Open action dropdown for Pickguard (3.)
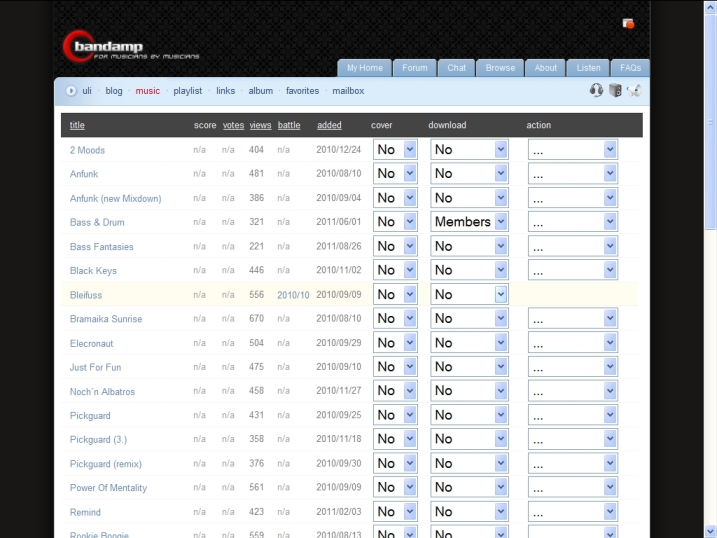 [x=573, y=439]
